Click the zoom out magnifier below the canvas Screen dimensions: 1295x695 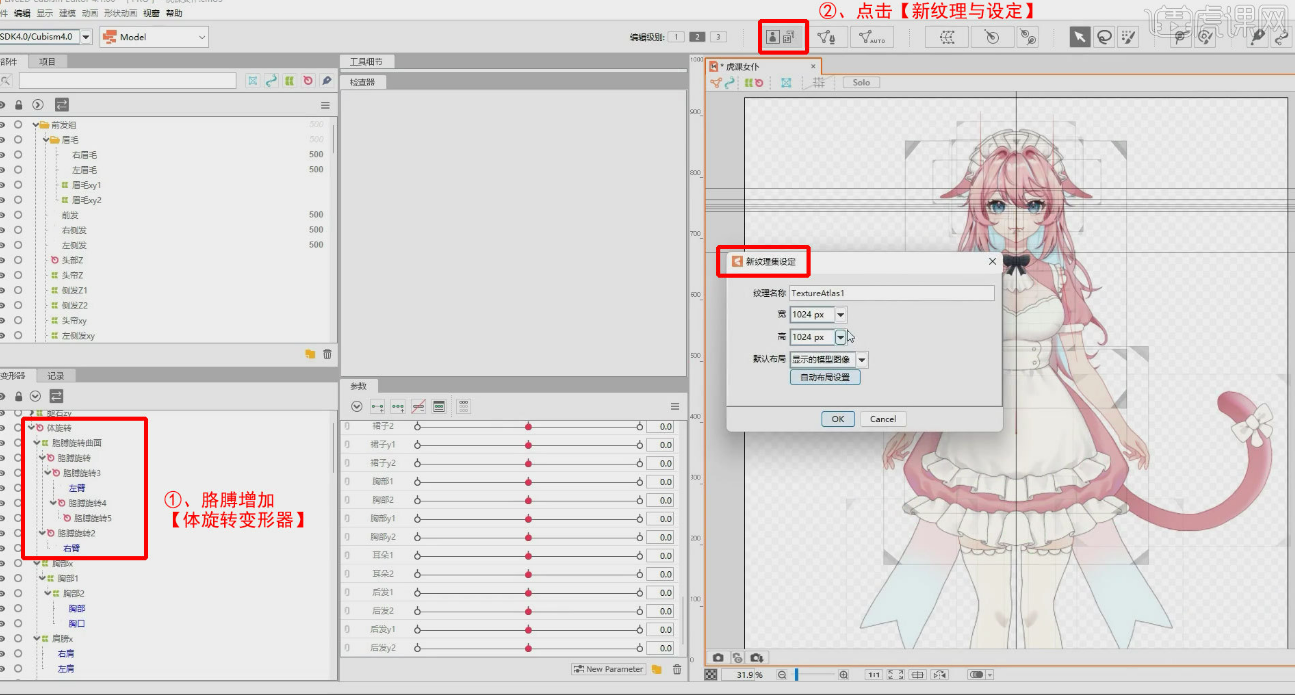pos(782,675)
